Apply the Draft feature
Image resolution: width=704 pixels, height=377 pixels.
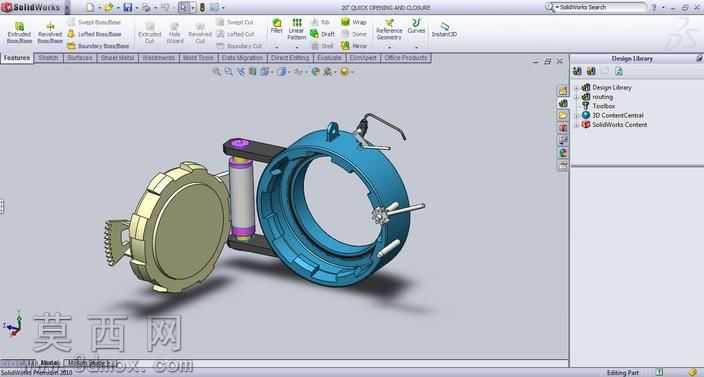pyautogui.click(x=323, y=34)
